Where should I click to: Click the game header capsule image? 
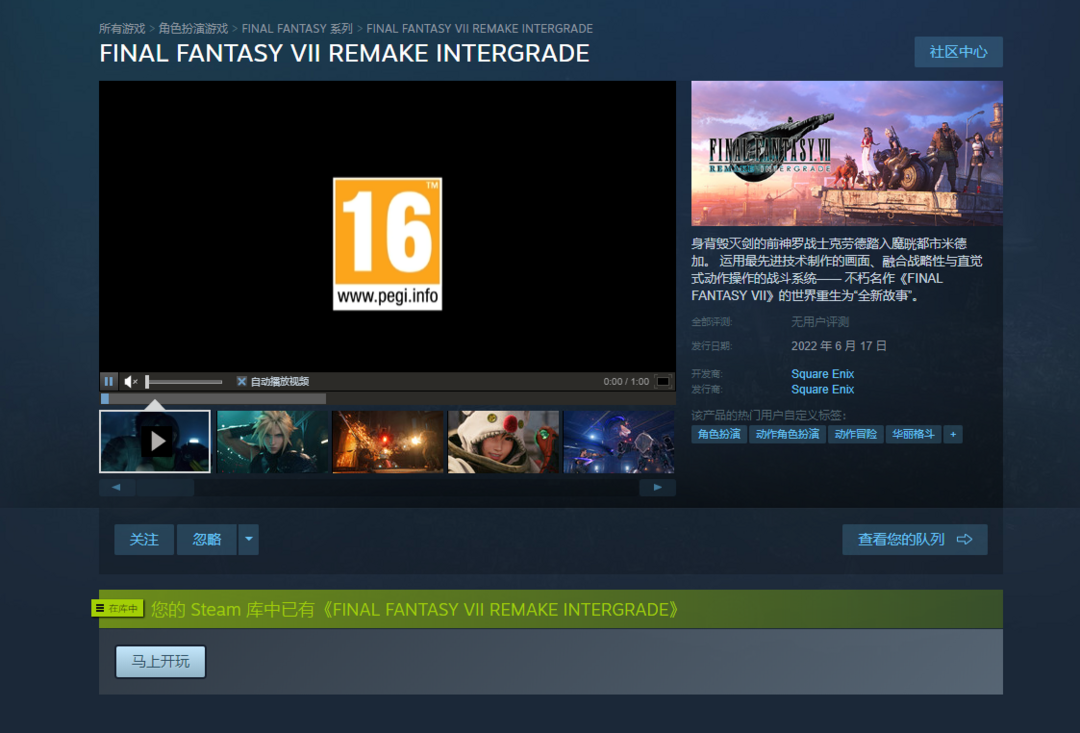[x=847, y=153]
